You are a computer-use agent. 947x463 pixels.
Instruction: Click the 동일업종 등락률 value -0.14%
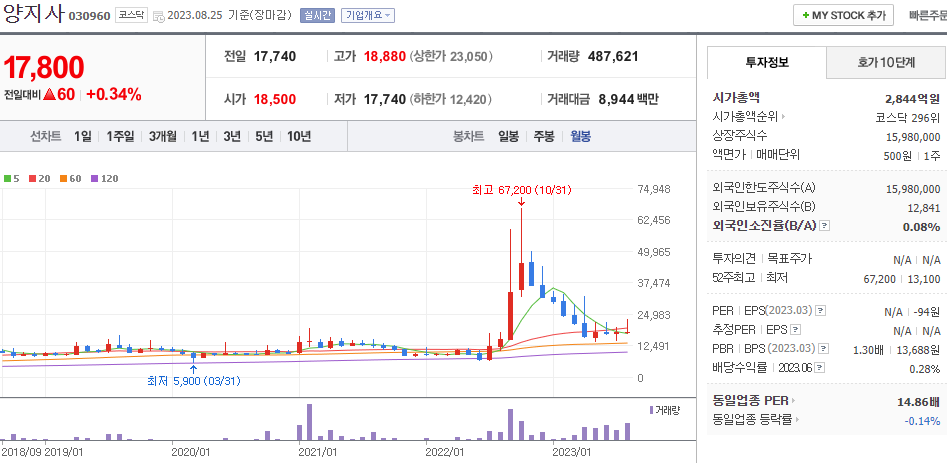(922, 421)
